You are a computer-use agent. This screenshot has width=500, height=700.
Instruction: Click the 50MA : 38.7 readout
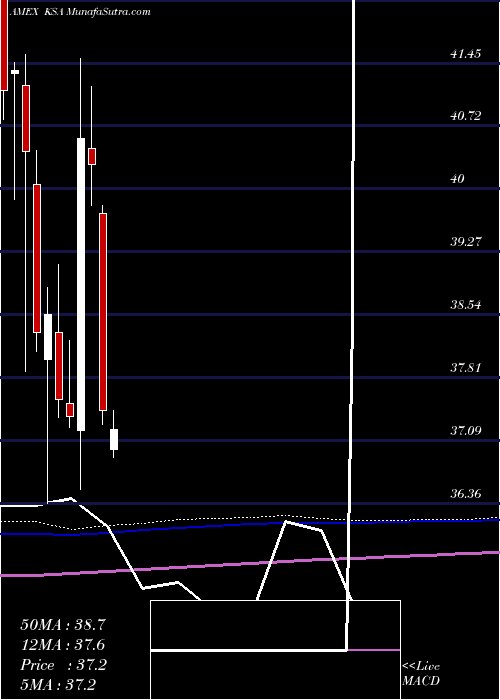click(x=63, y=625)
